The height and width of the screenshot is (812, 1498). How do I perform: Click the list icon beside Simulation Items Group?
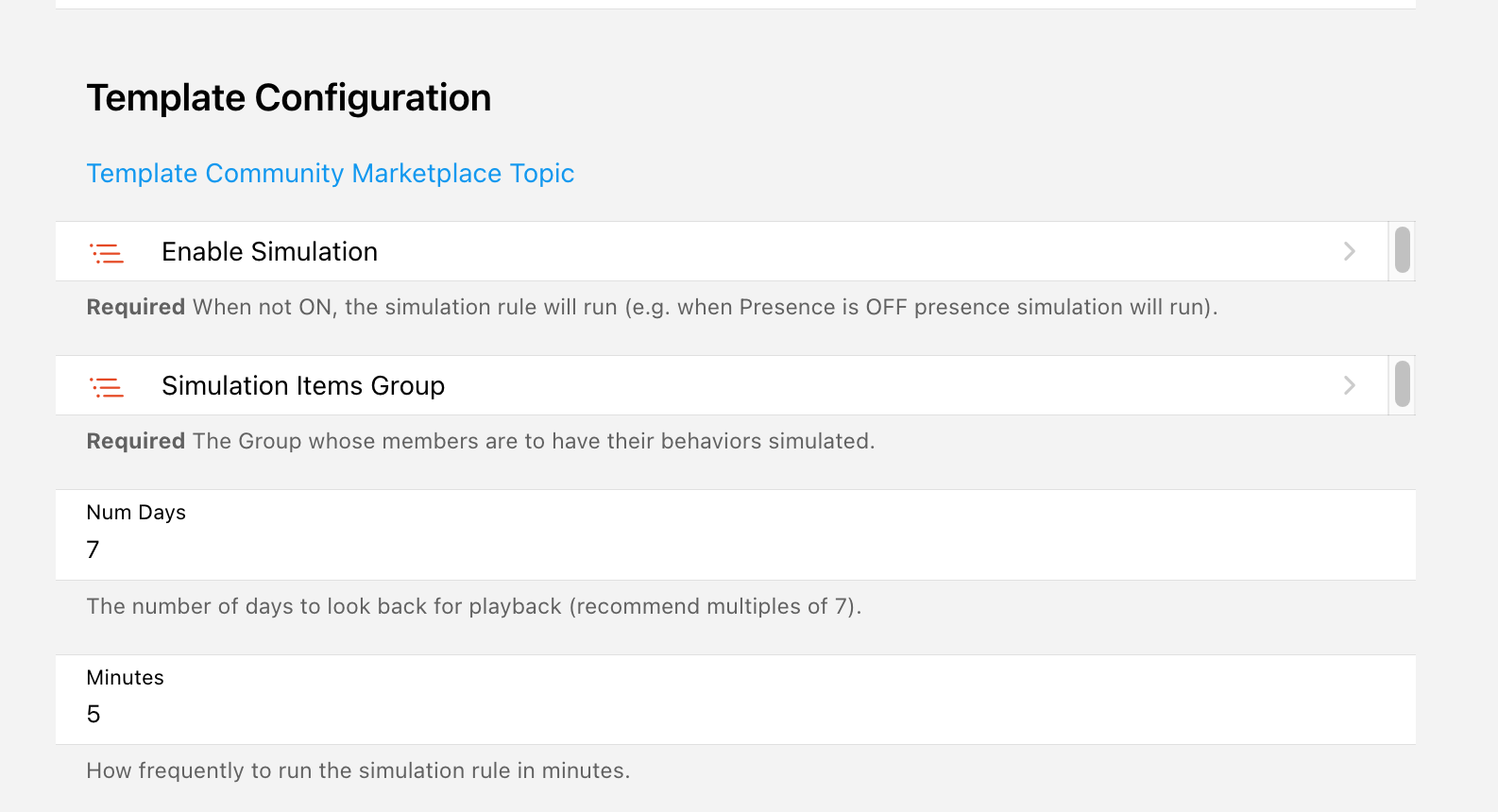click(107, 386)
